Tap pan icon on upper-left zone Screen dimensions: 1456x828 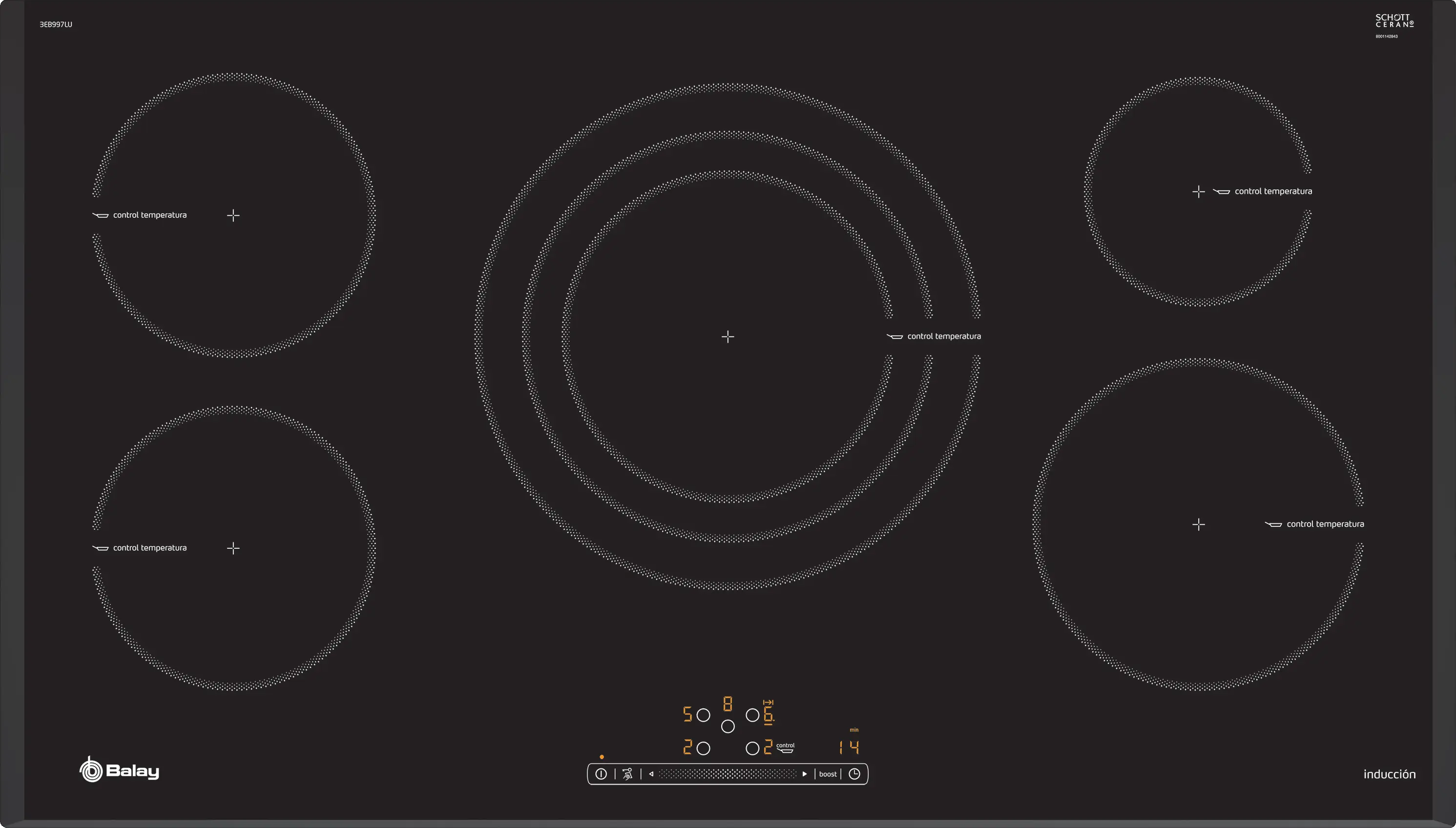101,215
